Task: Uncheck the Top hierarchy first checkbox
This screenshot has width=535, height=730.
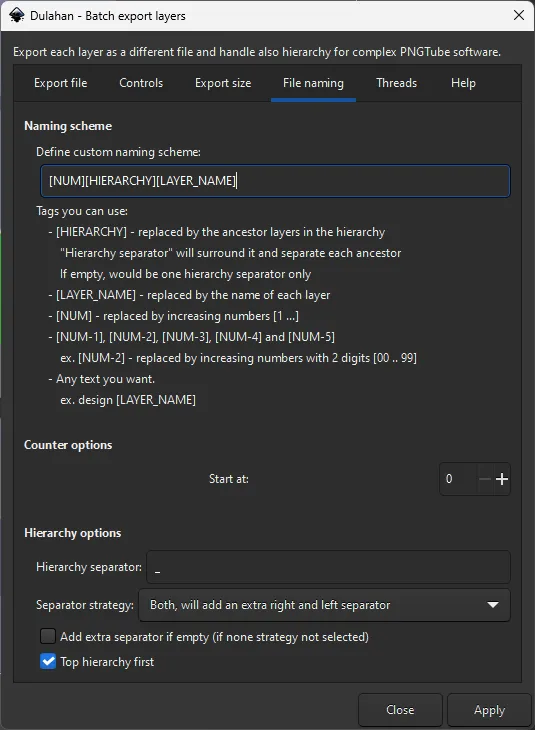Action: pos(48,661)
